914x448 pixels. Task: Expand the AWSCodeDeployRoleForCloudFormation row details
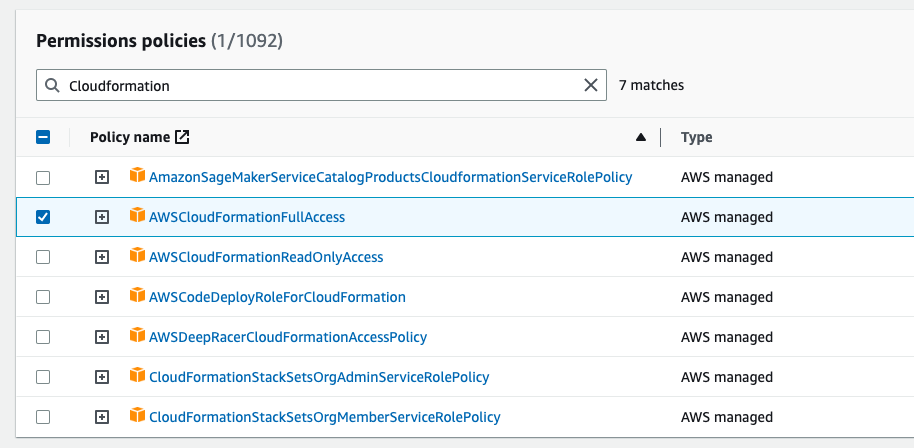(102, 297)
